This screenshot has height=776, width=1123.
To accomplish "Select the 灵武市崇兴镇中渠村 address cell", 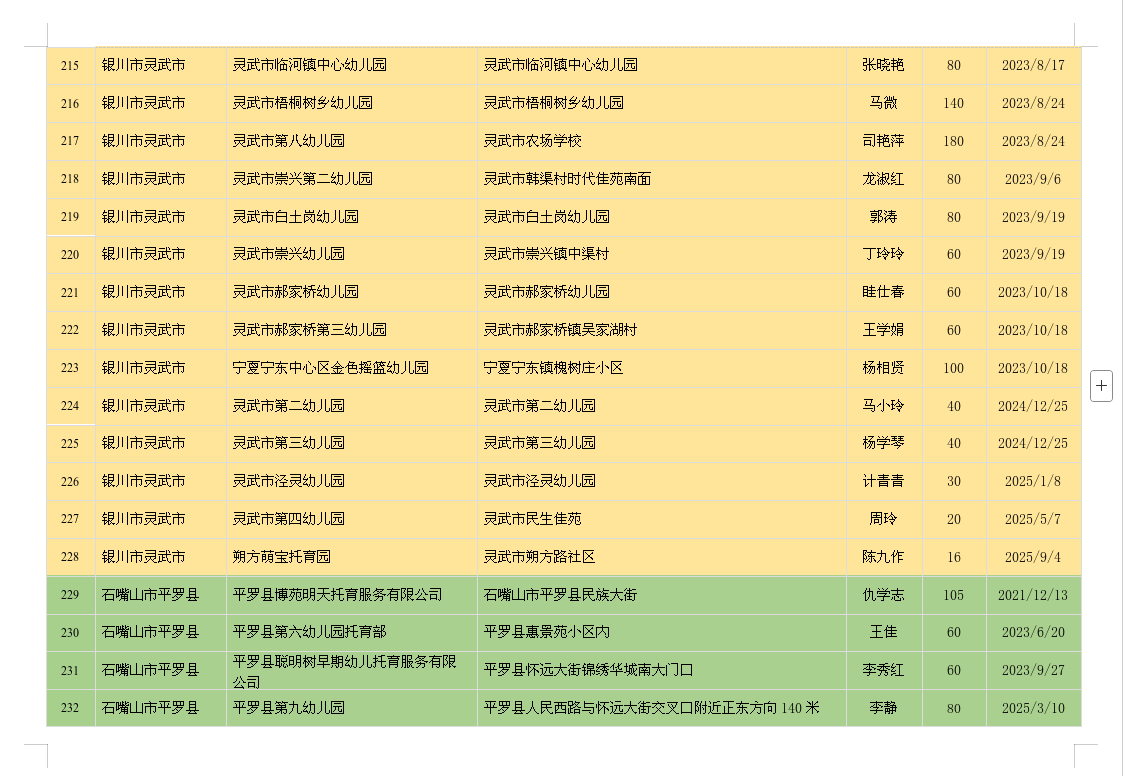I will tap(547, 254).
